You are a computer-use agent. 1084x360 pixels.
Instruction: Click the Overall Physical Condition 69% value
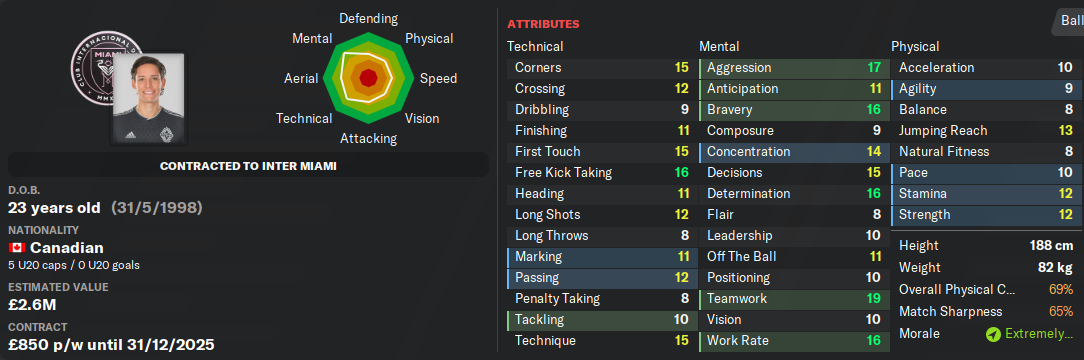click(1060, 290)
